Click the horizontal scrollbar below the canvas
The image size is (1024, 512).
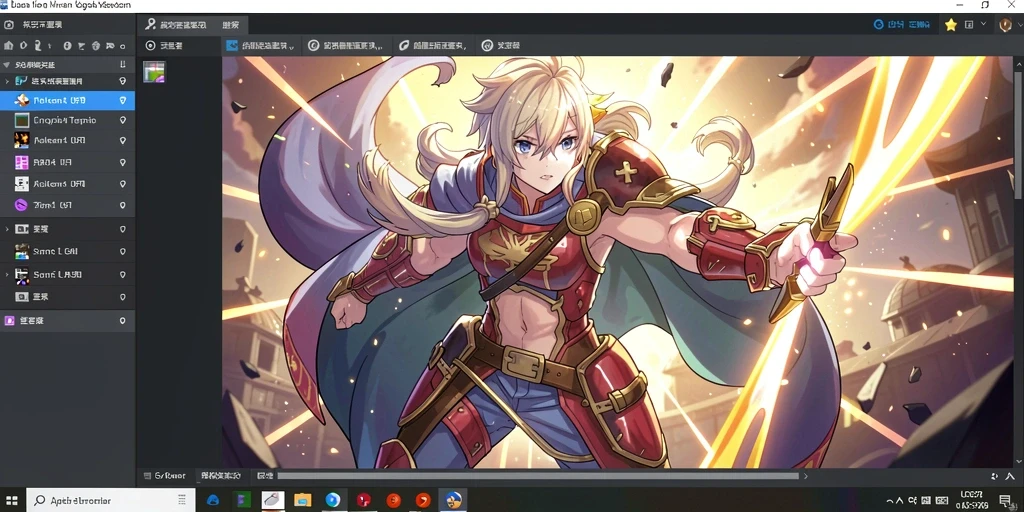(x=537, y=476)
